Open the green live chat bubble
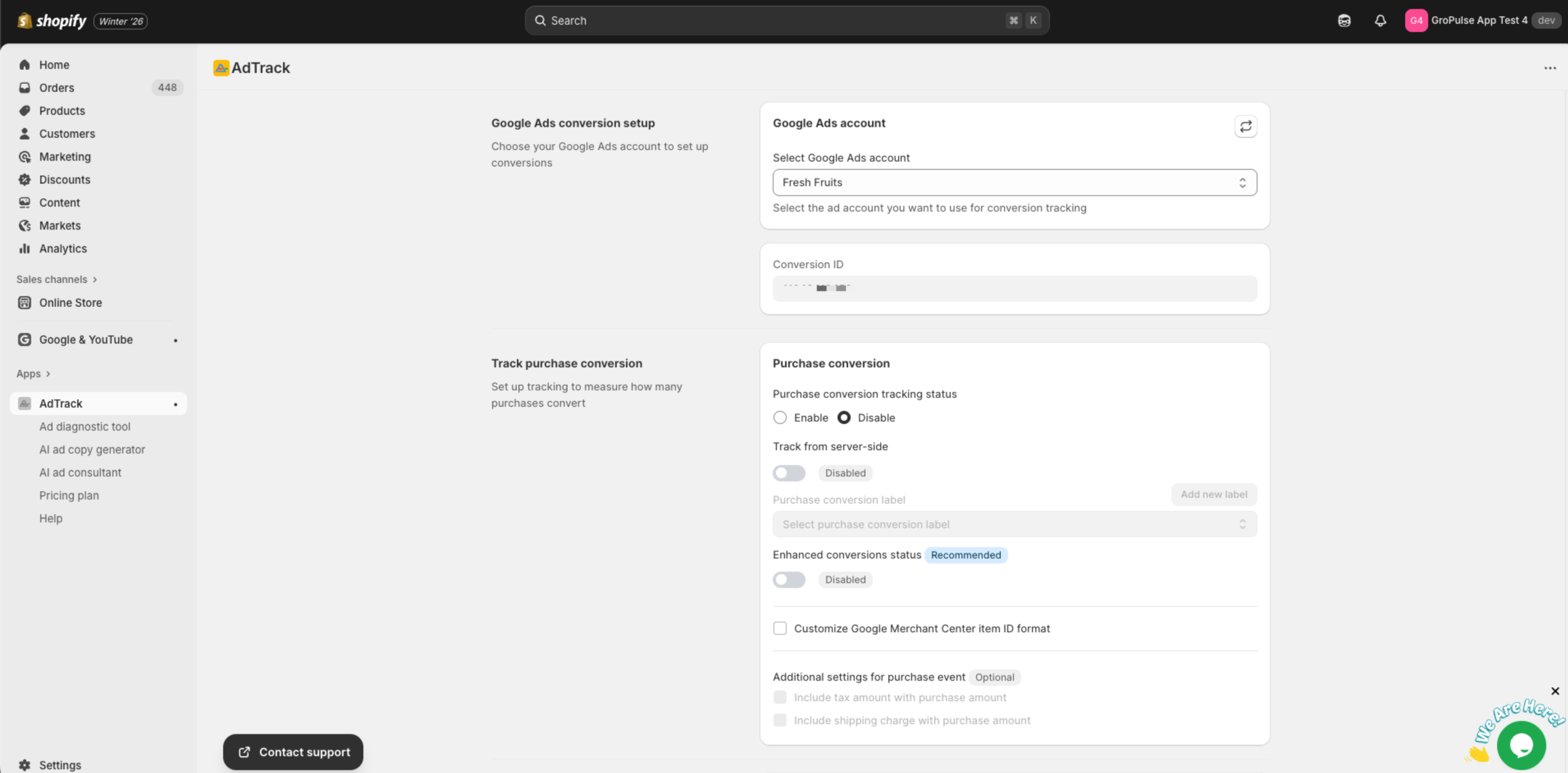This screenshot has height=773, width=1568. point(1521,745)
